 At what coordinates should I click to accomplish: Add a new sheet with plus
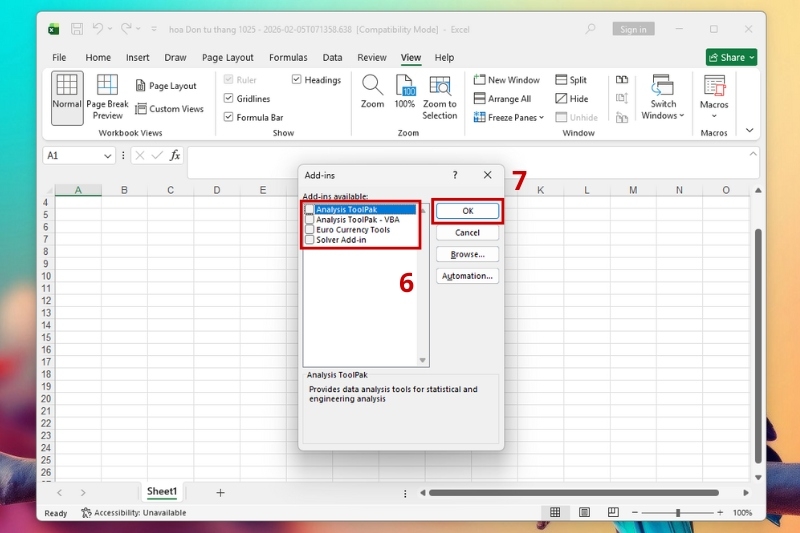click(x=220, y=493)
